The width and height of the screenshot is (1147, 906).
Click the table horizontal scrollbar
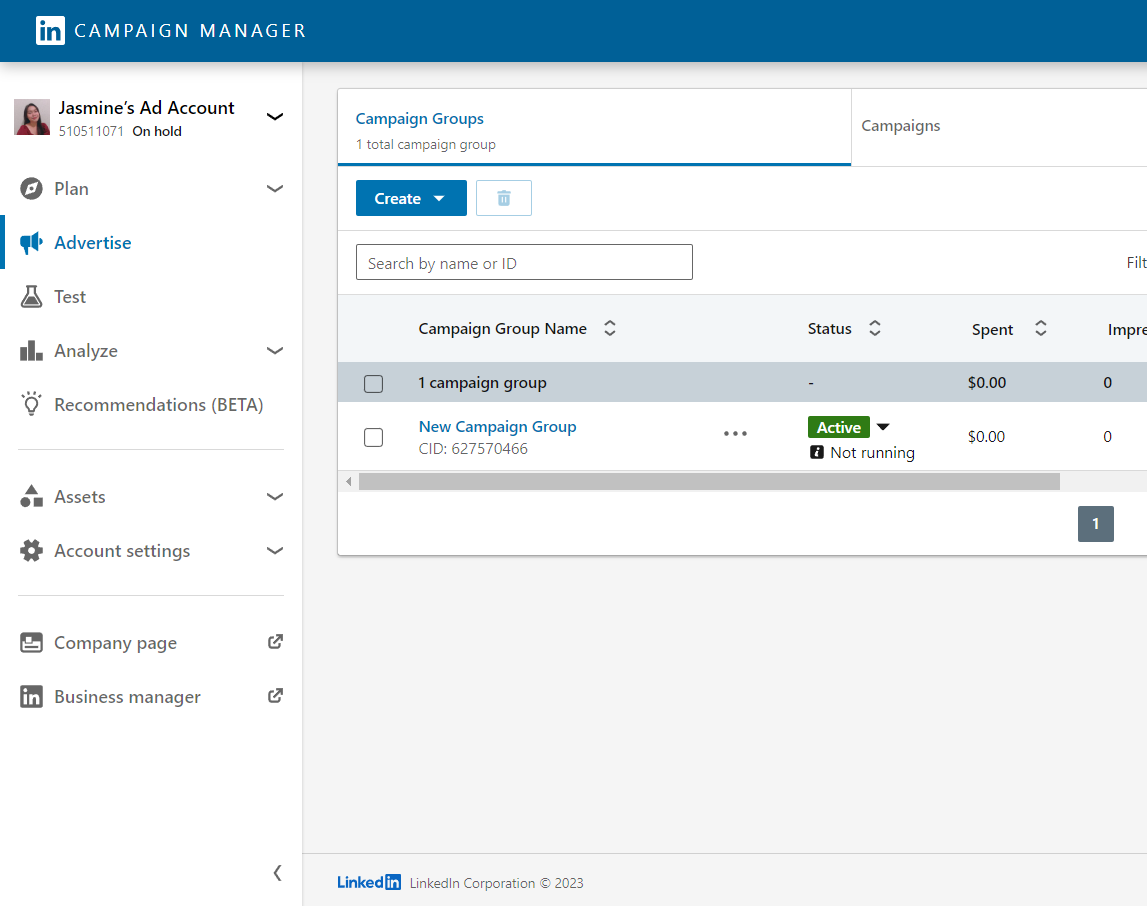click(x=709, y=482)
